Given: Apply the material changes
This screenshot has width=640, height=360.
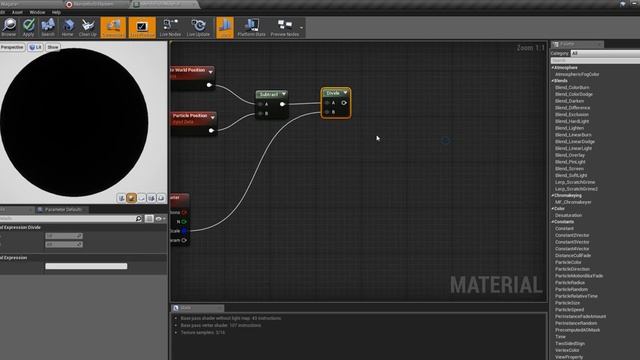Looking at the screenshot, I should [28, 27].
